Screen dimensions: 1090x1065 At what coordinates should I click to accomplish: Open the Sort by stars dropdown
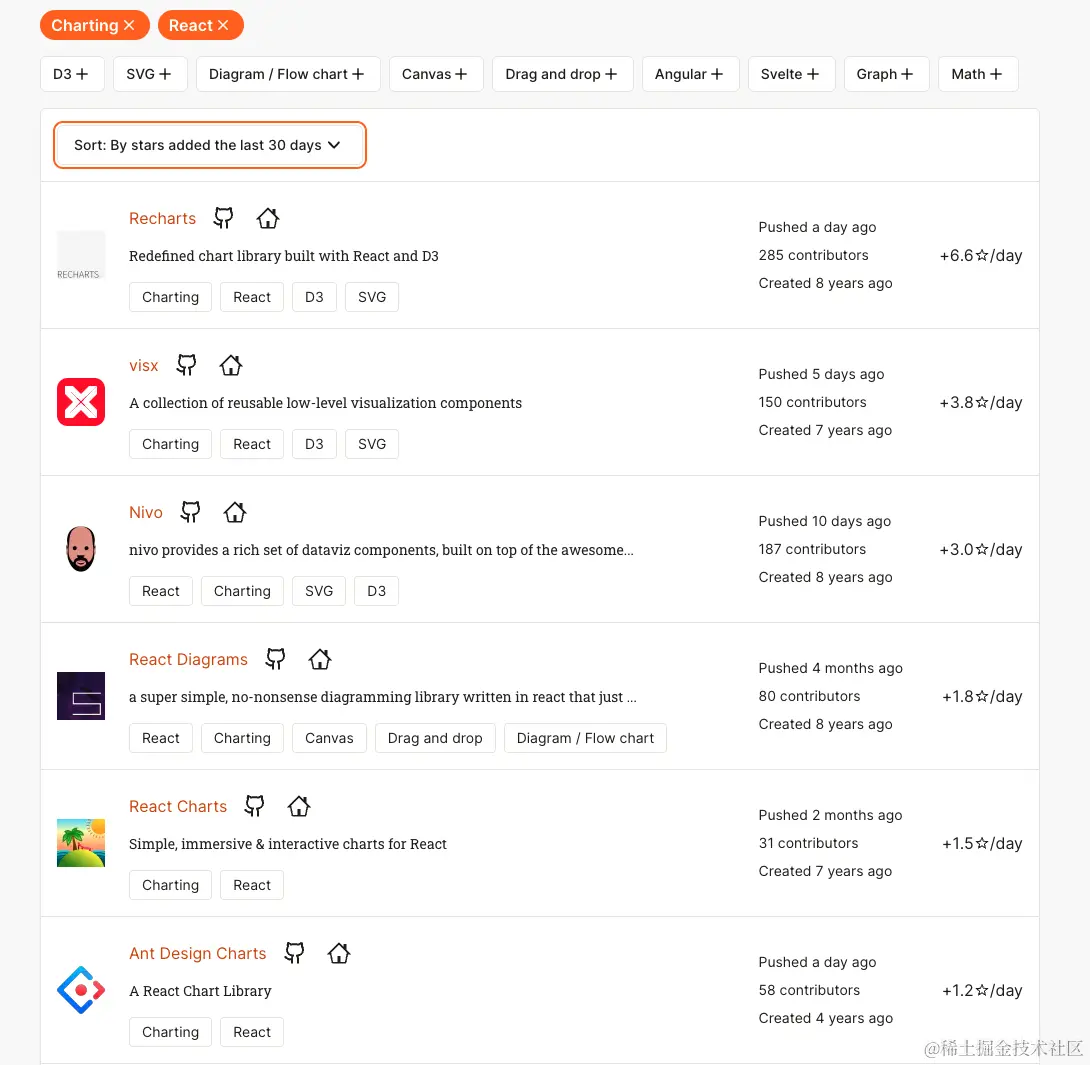pyautogui.click(x=210, y=145)
